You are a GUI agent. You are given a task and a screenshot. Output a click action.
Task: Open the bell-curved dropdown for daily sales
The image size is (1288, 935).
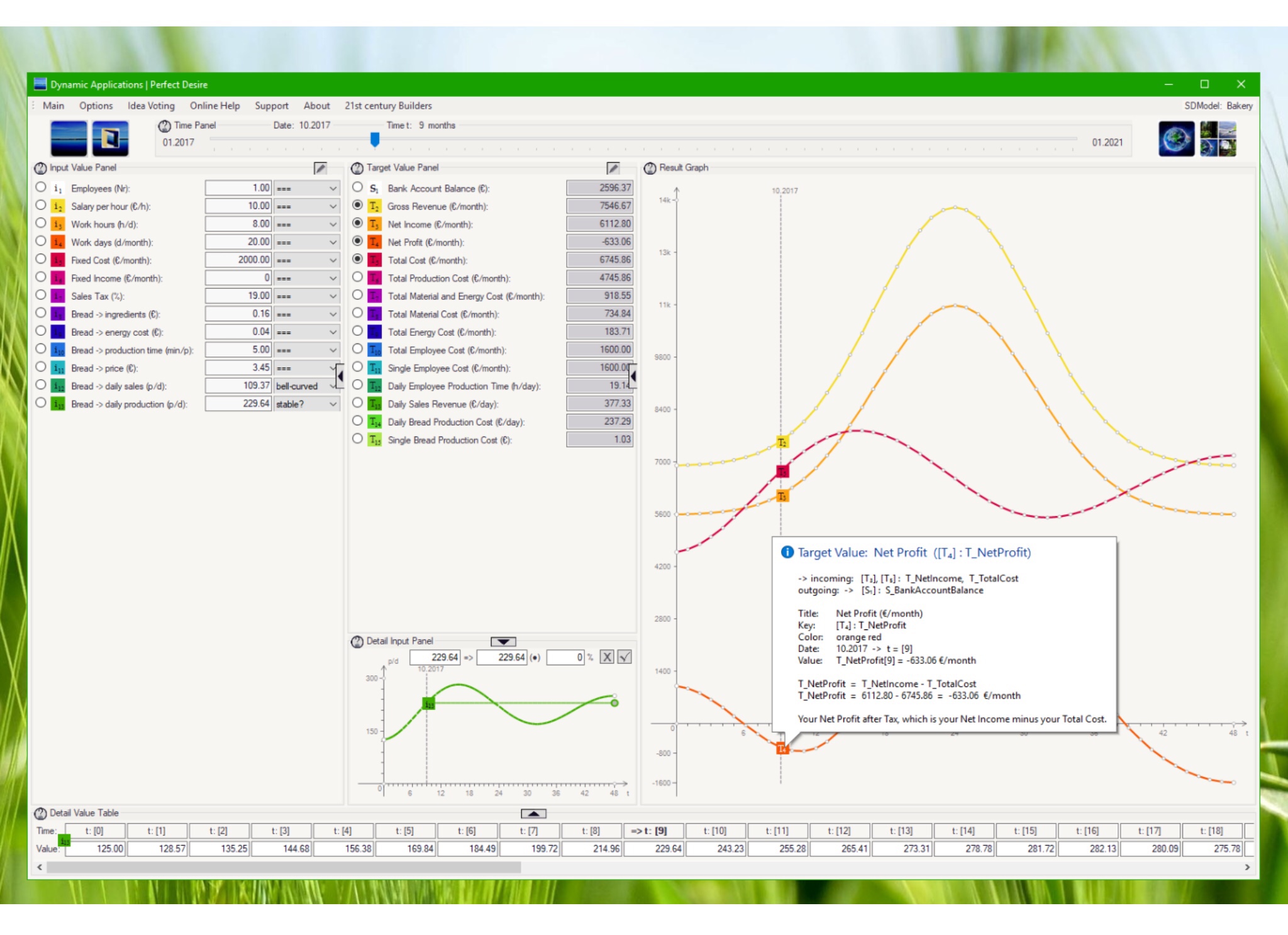tap(306, 386)
